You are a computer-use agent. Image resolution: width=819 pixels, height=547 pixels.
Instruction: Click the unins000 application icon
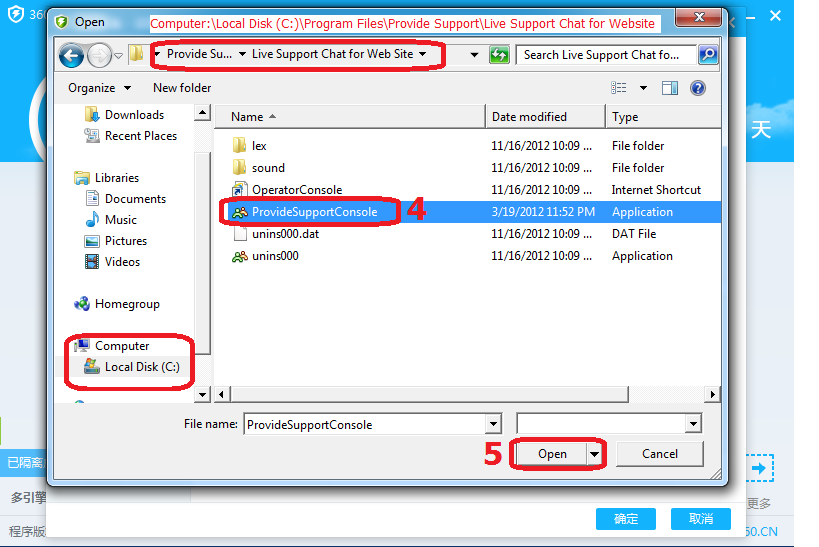click(240, 256)
